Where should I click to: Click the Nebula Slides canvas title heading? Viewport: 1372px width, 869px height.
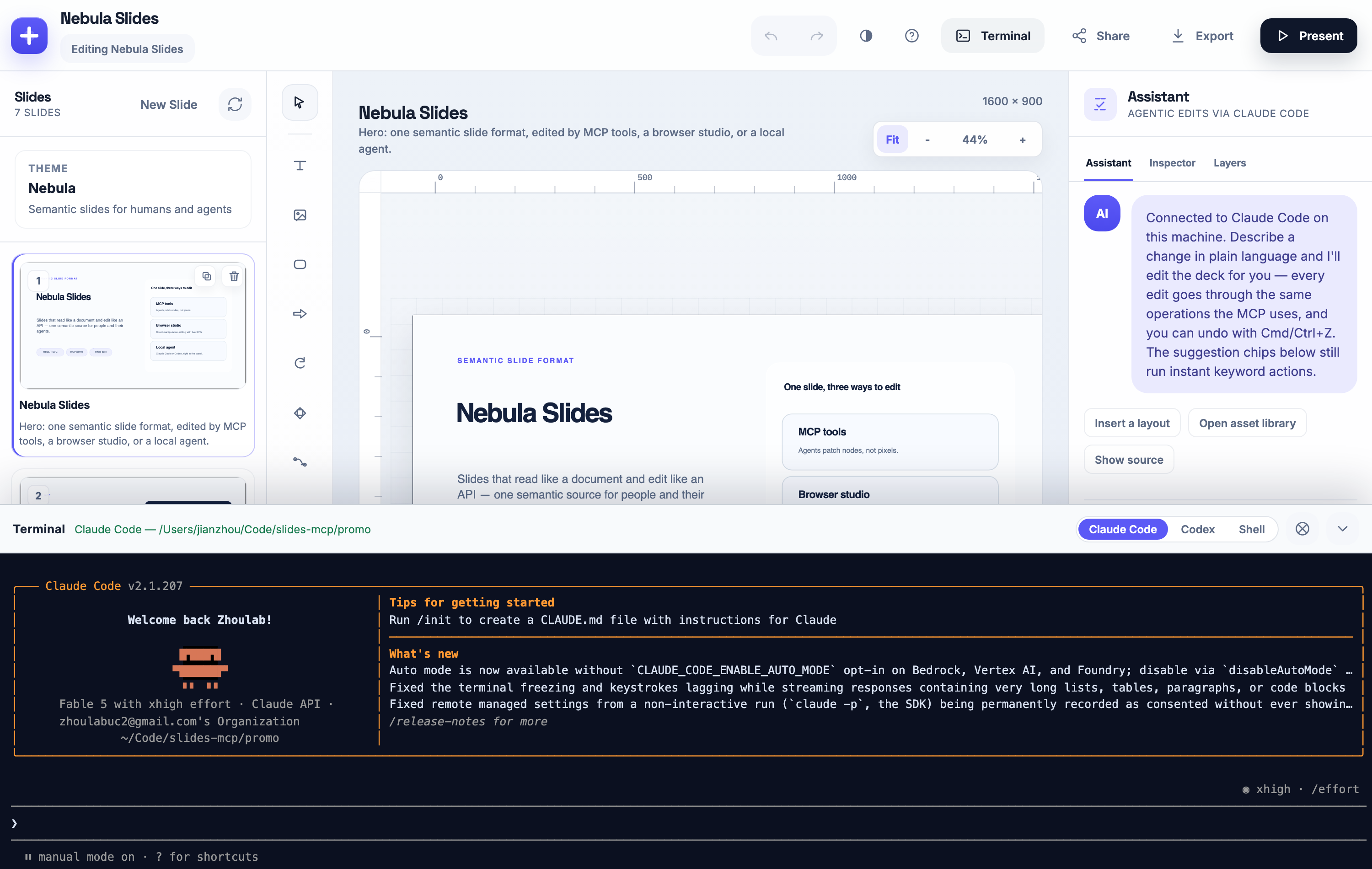413,113
